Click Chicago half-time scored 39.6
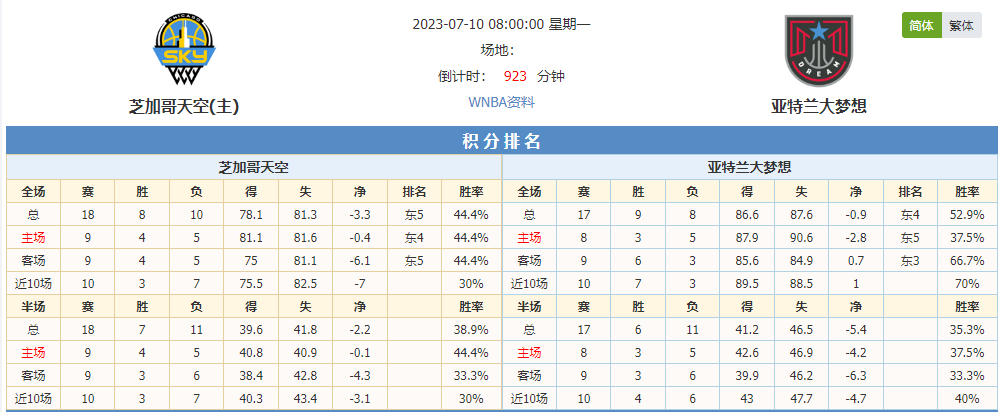This screenshot has width=1000, height=412. click(x=251, y=330)
